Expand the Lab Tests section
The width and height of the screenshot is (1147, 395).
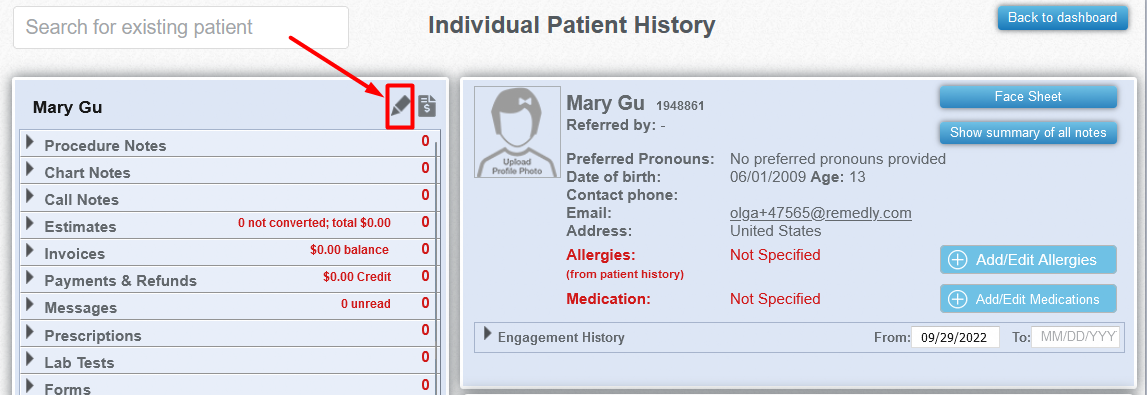[230, 361]
